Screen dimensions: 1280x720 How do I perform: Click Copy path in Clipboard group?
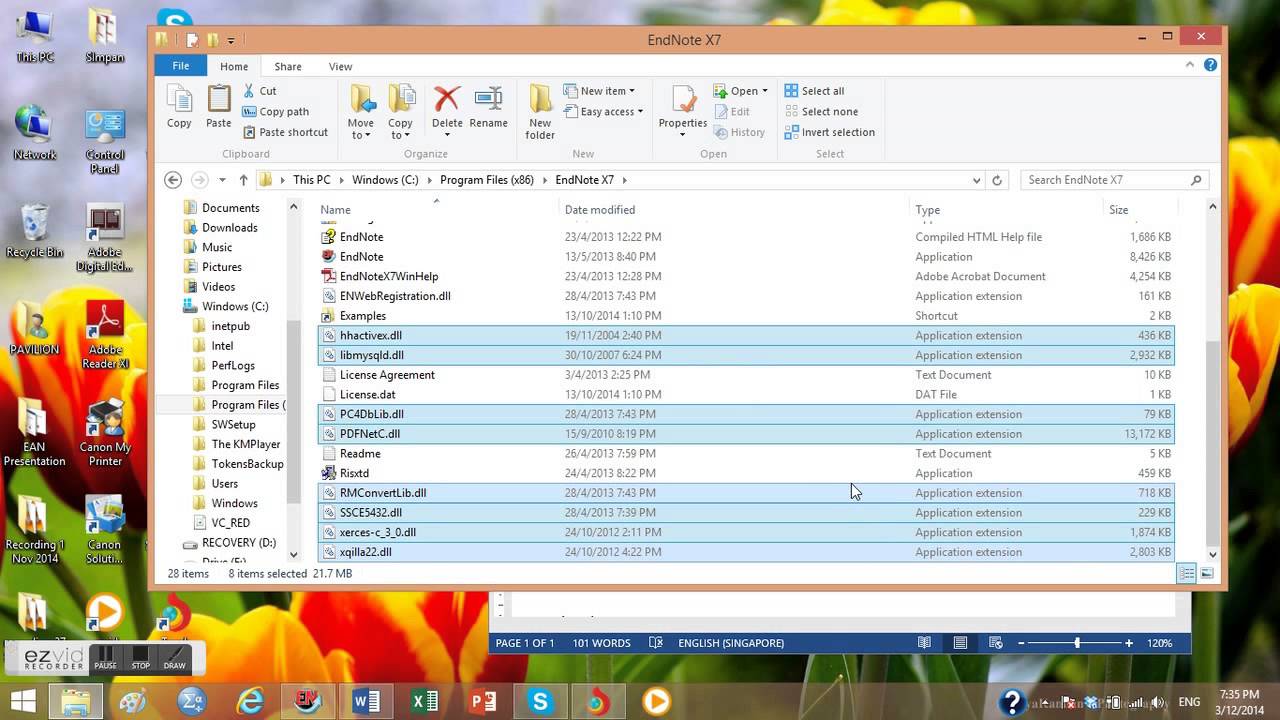(275, 112)
